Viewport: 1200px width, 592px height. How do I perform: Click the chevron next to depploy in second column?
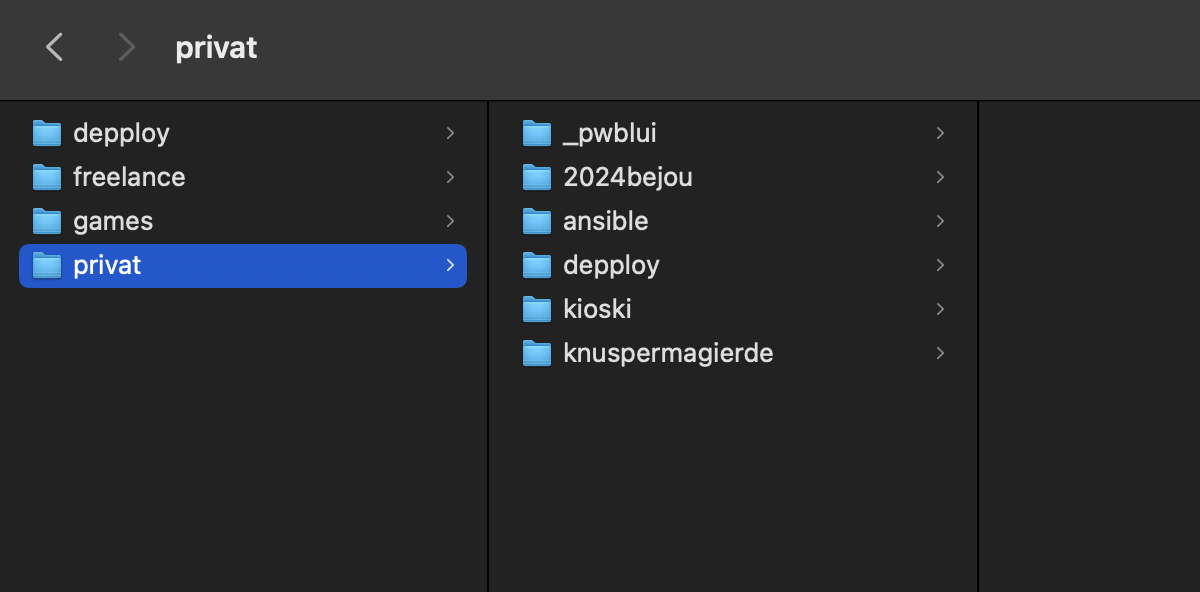click(x=939, y=265)
